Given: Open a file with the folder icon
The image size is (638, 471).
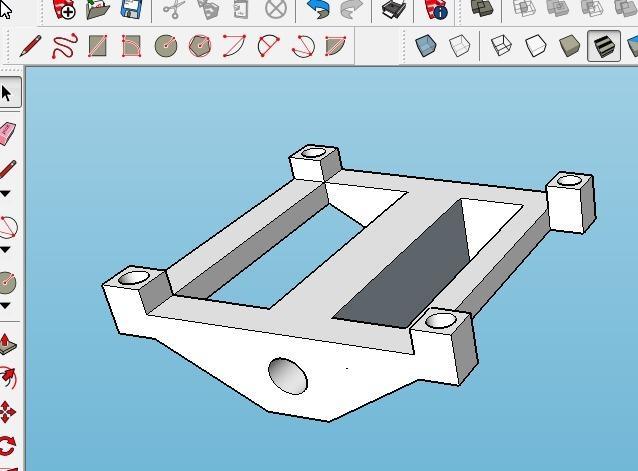Looking at the screenshot, I should click(x=98, y=9).
